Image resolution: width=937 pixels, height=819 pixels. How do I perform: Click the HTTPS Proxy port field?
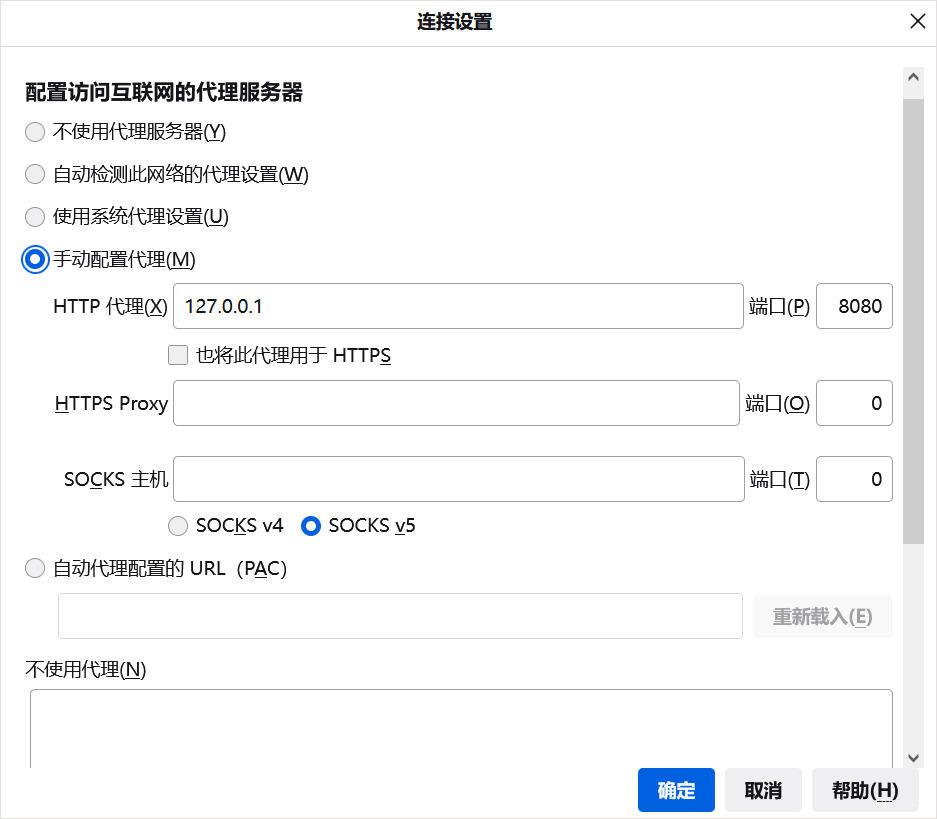coord(854,404)
